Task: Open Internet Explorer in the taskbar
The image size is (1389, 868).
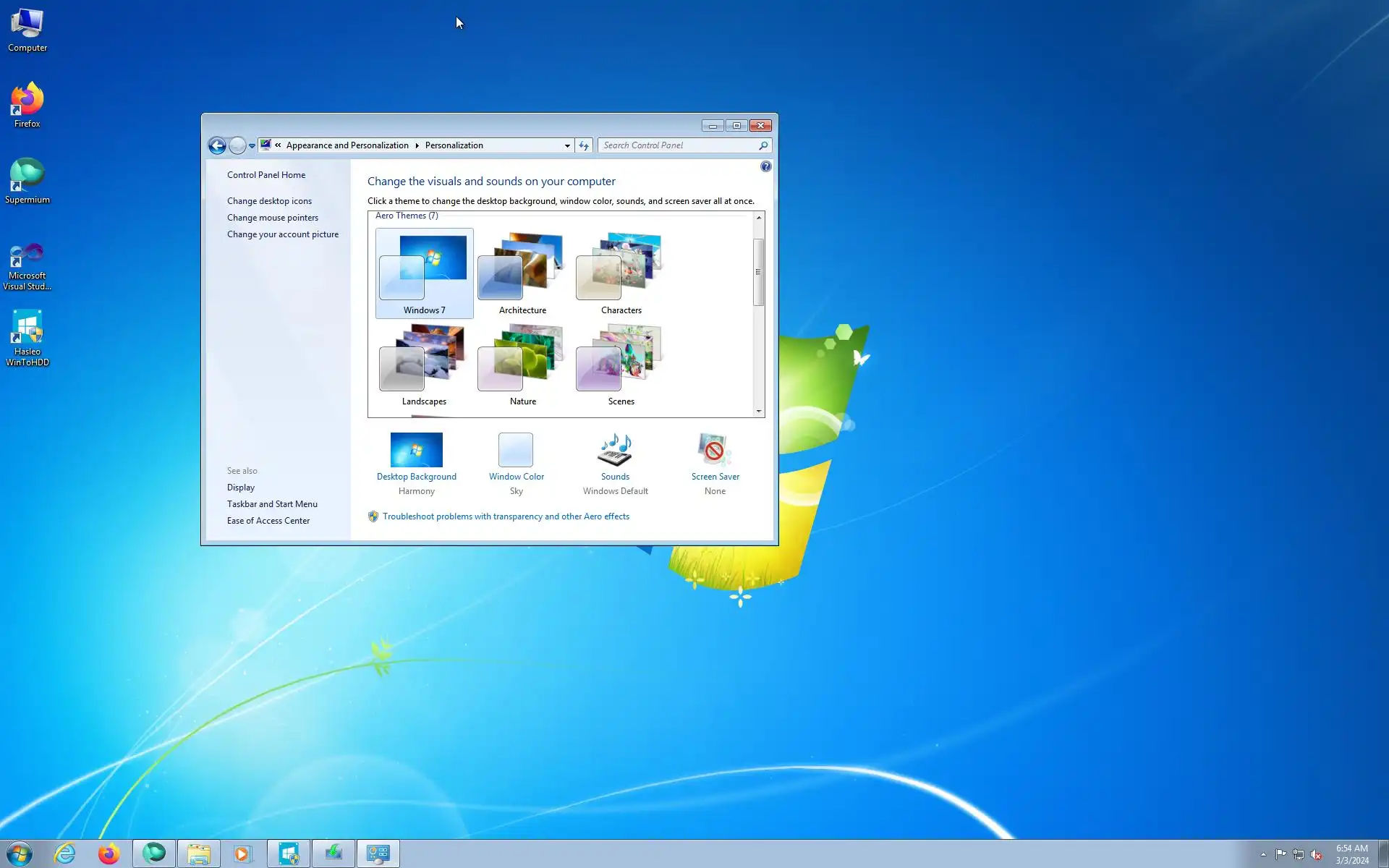Action: point(65,854)
